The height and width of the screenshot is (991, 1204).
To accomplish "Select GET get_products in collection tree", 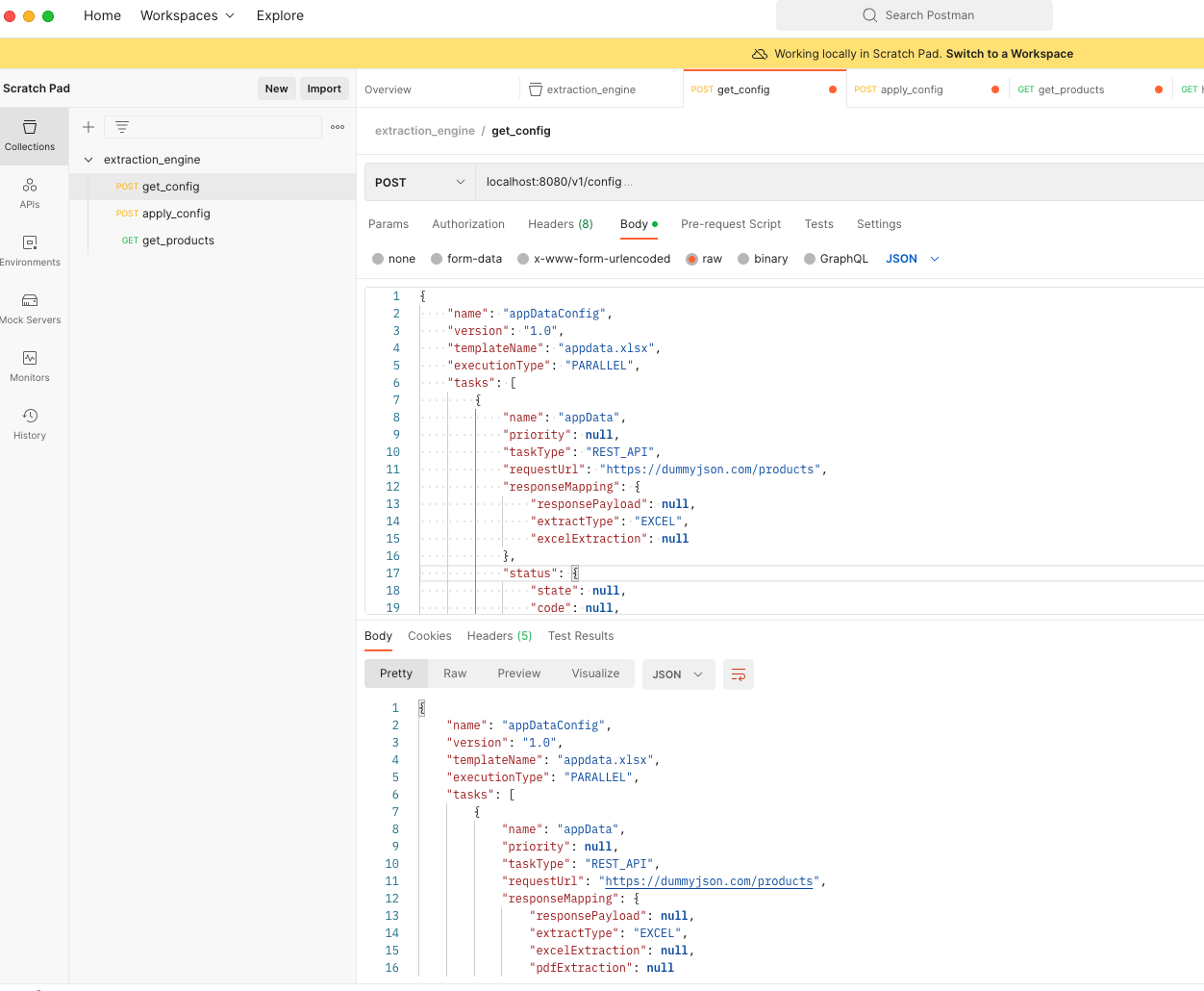I will (213, 241).
